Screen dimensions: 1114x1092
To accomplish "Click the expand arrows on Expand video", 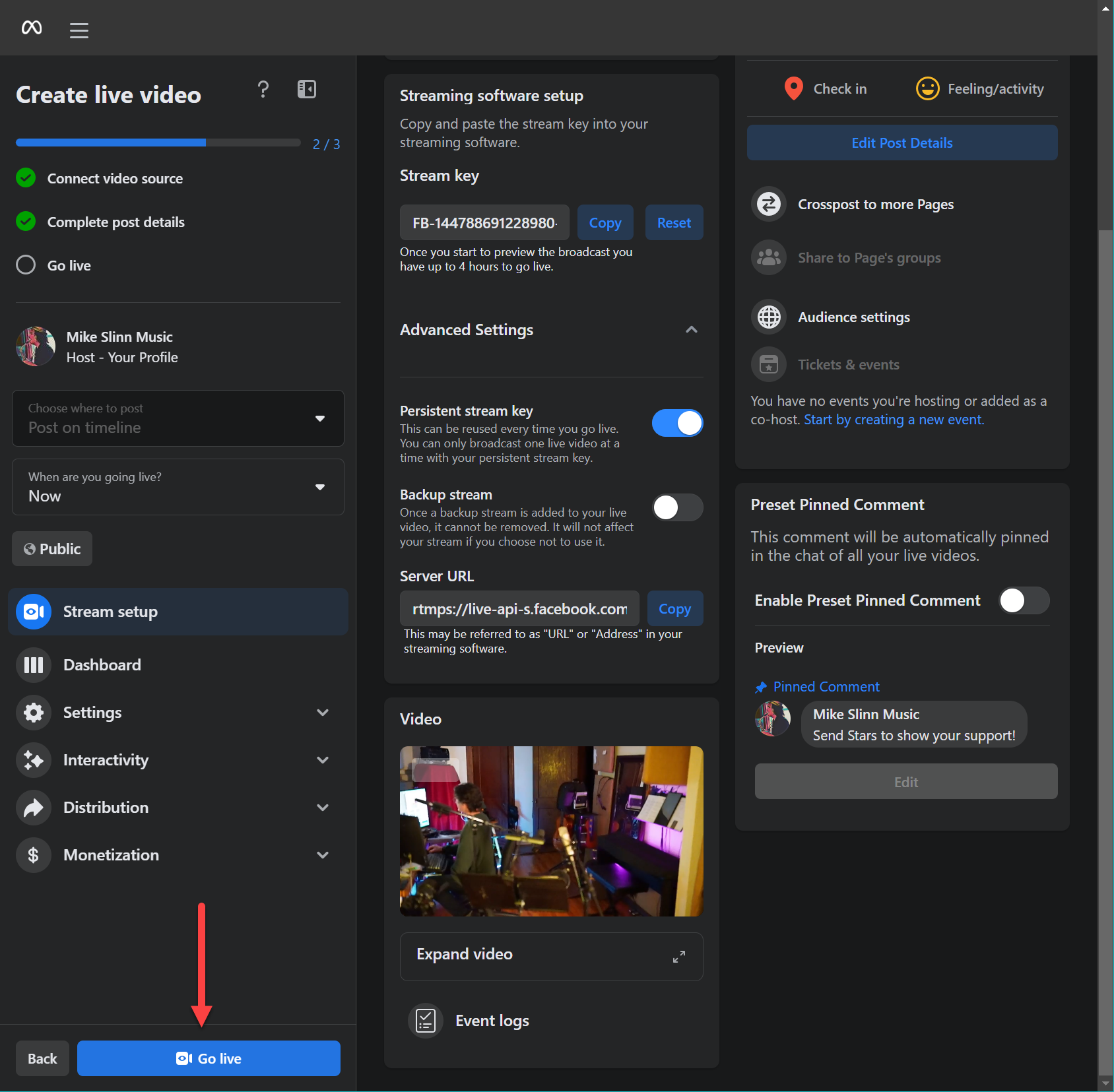I will (678, 956).
